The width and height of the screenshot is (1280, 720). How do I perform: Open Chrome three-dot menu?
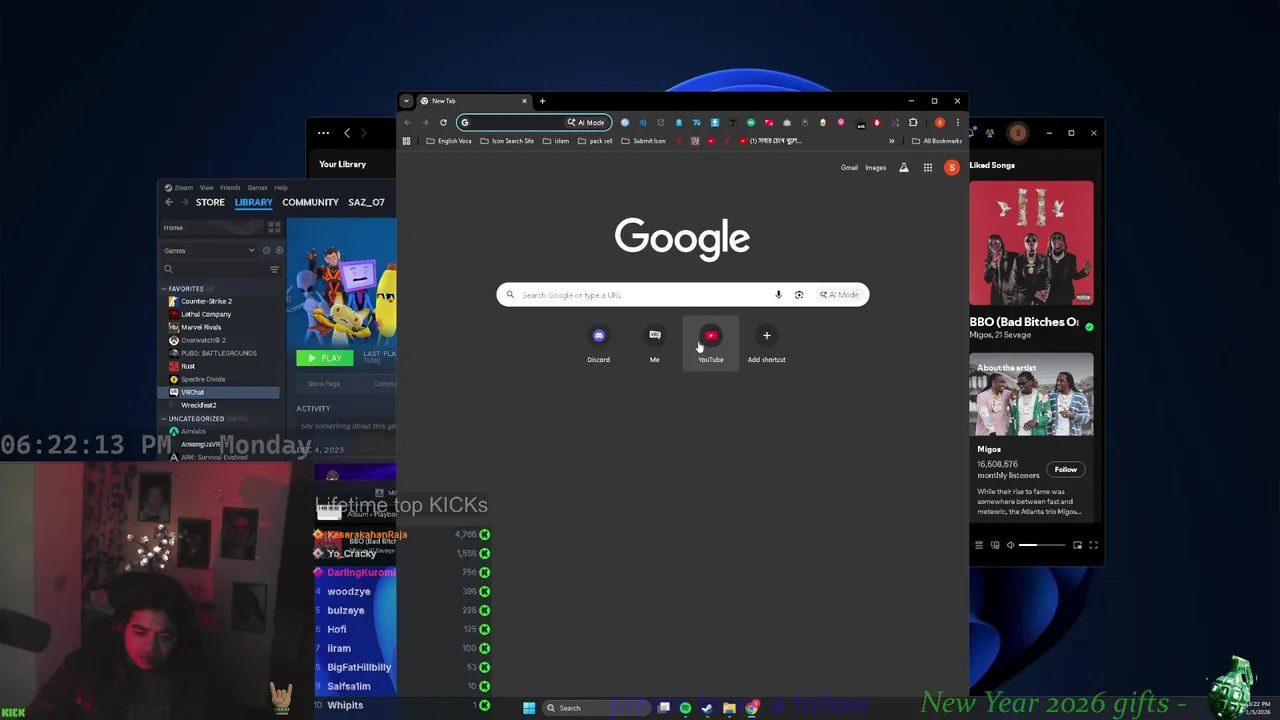click(x=957, y=123)
